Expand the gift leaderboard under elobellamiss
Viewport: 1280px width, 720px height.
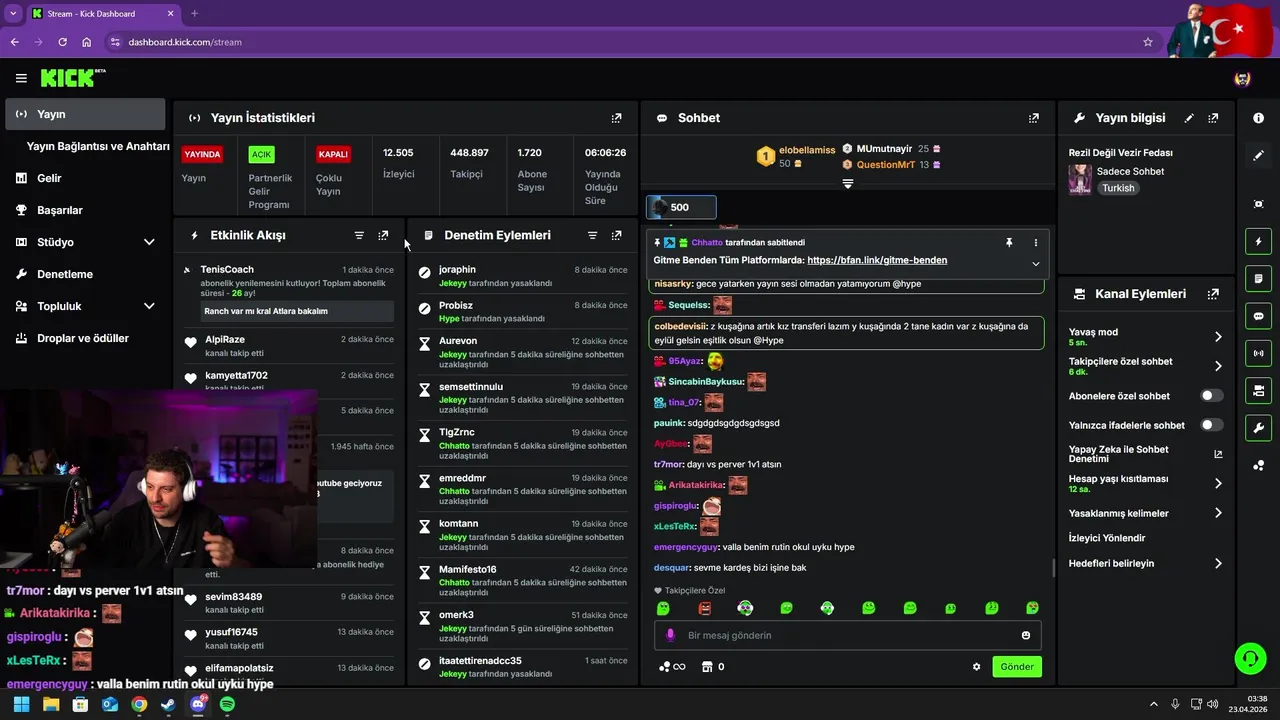(x=848, y=184)
